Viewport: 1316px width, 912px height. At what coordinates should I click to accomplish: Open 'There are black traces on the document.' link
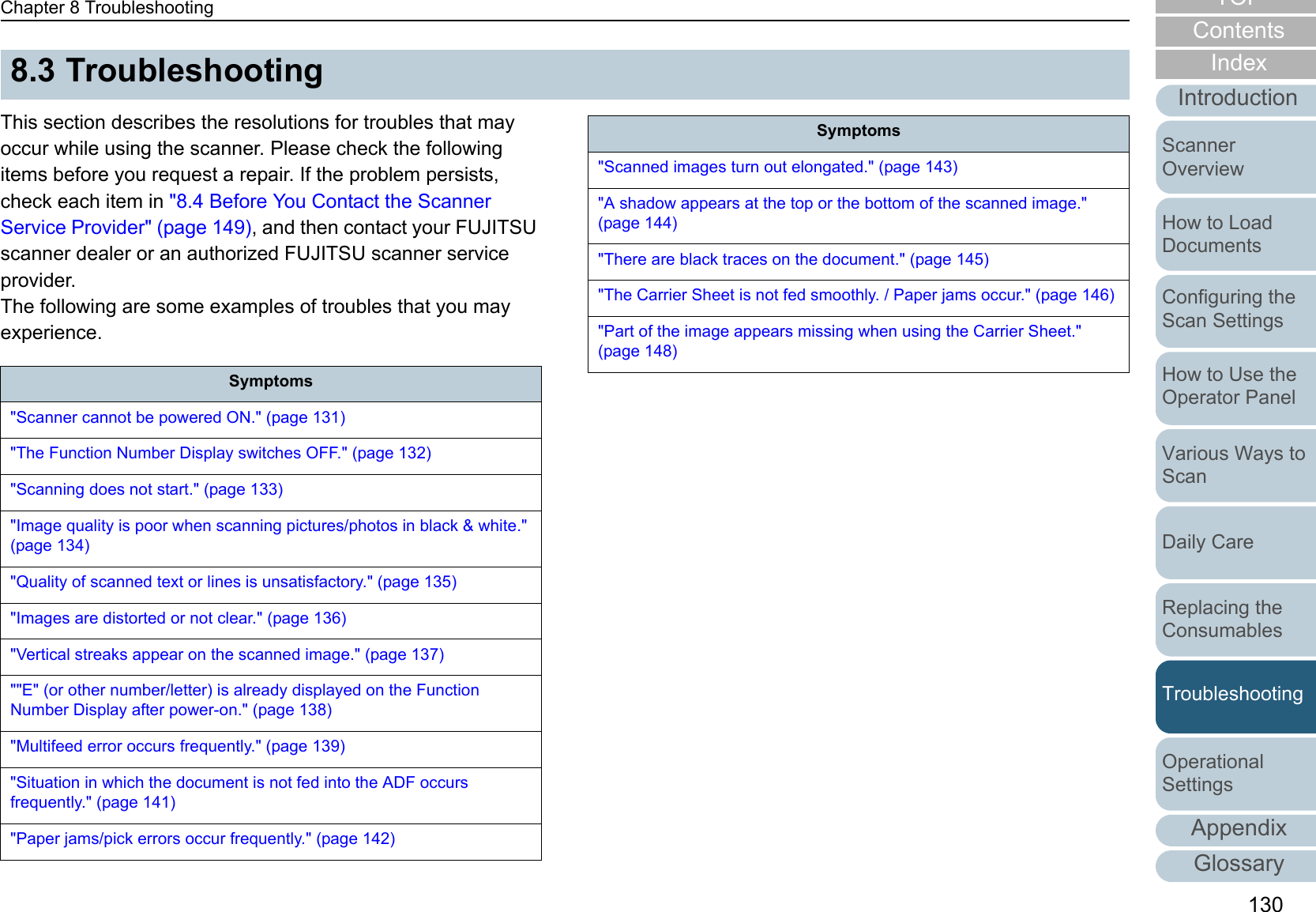(793, 259)
